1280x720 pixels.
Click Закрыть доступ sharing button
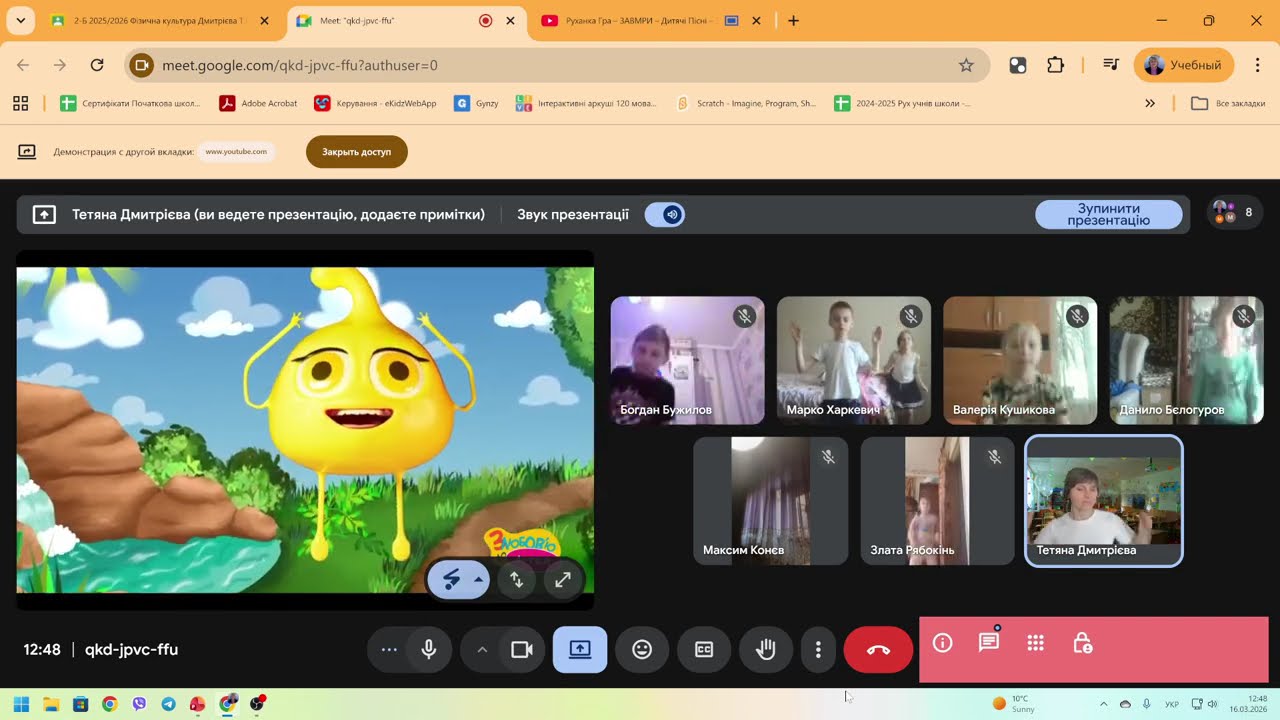[356, 152]
